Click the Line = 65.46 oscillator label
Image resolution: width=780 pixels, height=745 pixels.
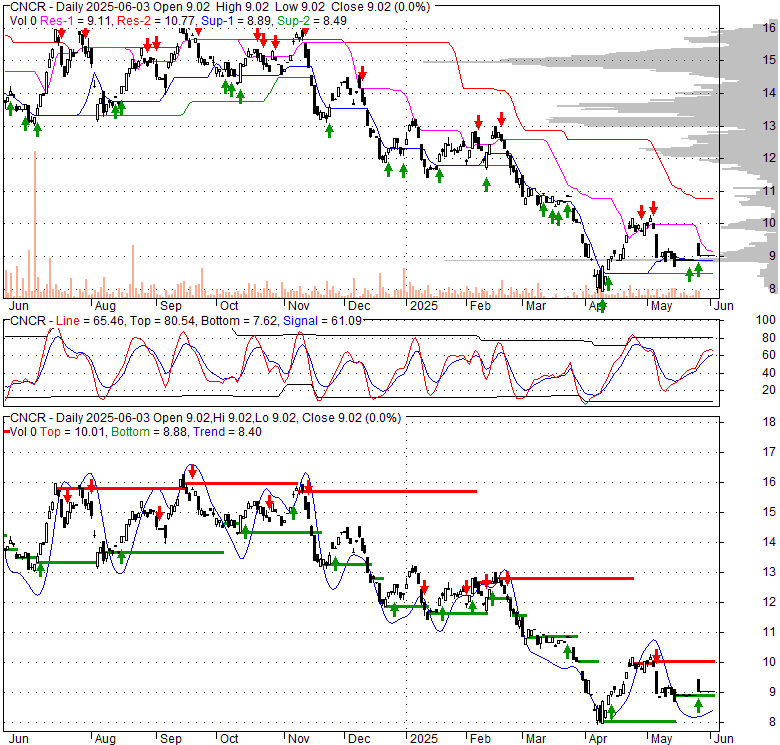(x=90, y=321)
